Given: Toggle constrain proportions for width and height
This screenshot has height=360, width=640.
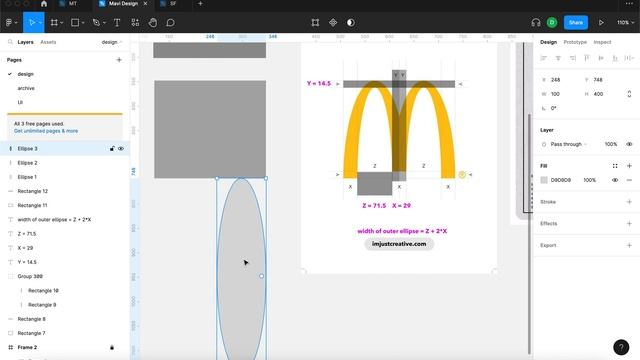Looking at the screenshot, I should [x=629, y=94].
